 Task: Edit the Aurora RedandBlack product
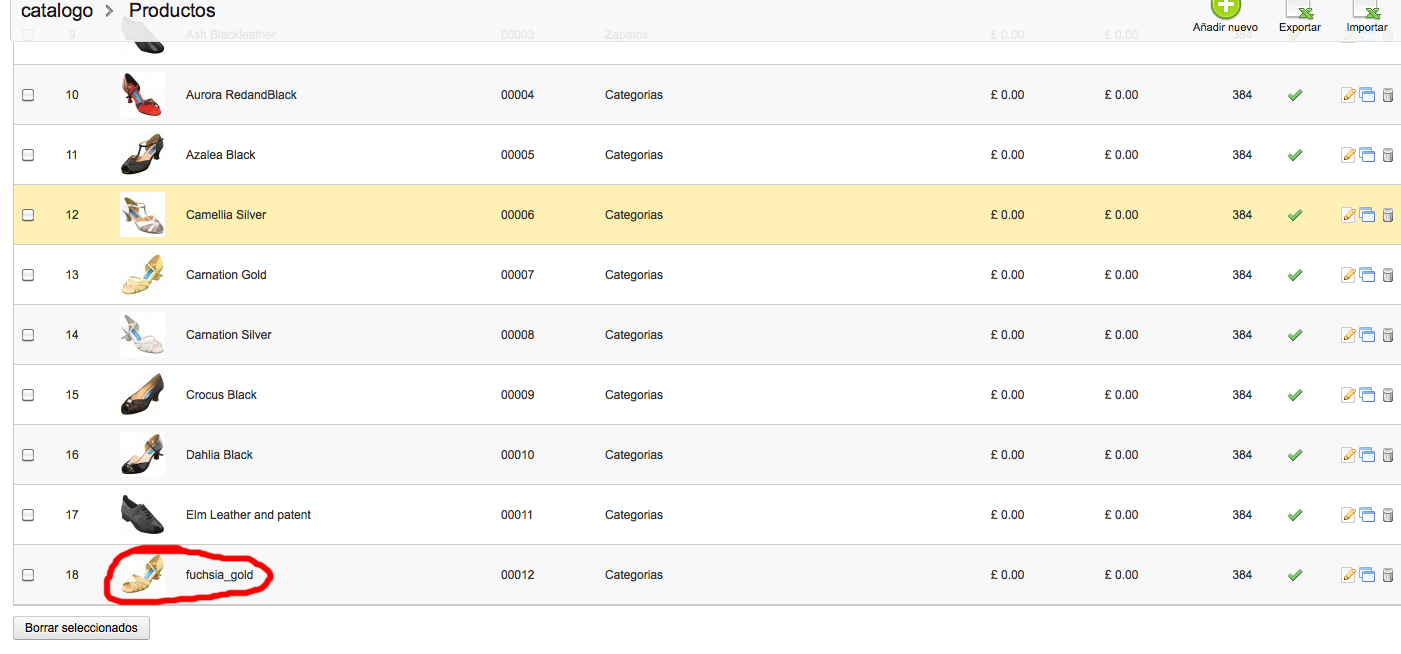click(1348, 95)
